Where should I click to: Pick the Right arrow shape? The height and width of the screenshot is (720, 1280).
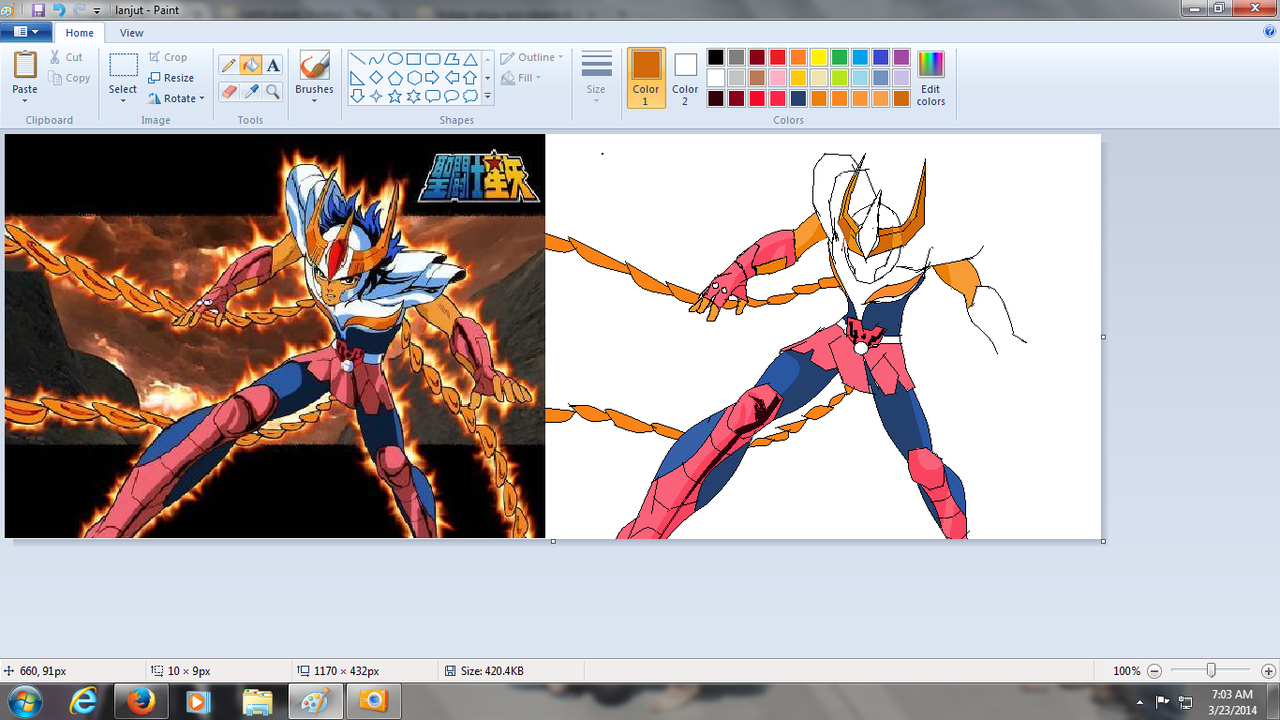pyautogui.click(x=433, y=78)
